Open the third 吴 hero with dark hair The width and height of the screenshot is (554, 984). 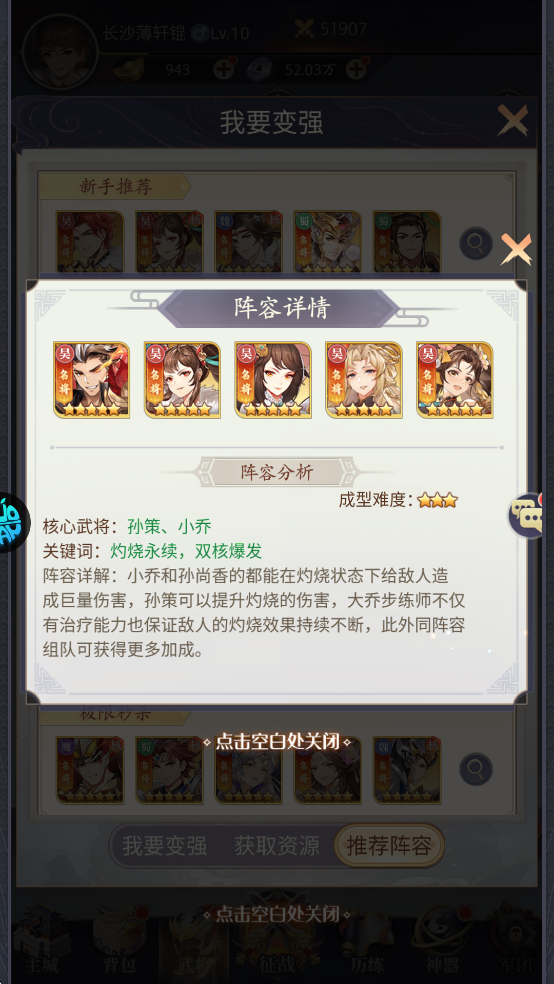click(273, 380)
